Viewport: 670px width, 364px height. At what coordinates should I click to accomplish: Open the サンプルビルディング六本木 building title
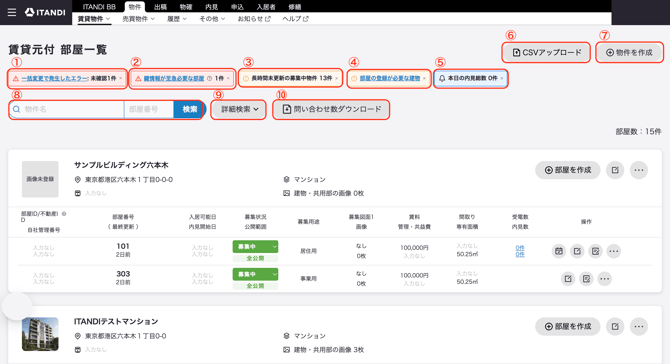[121, 165]
